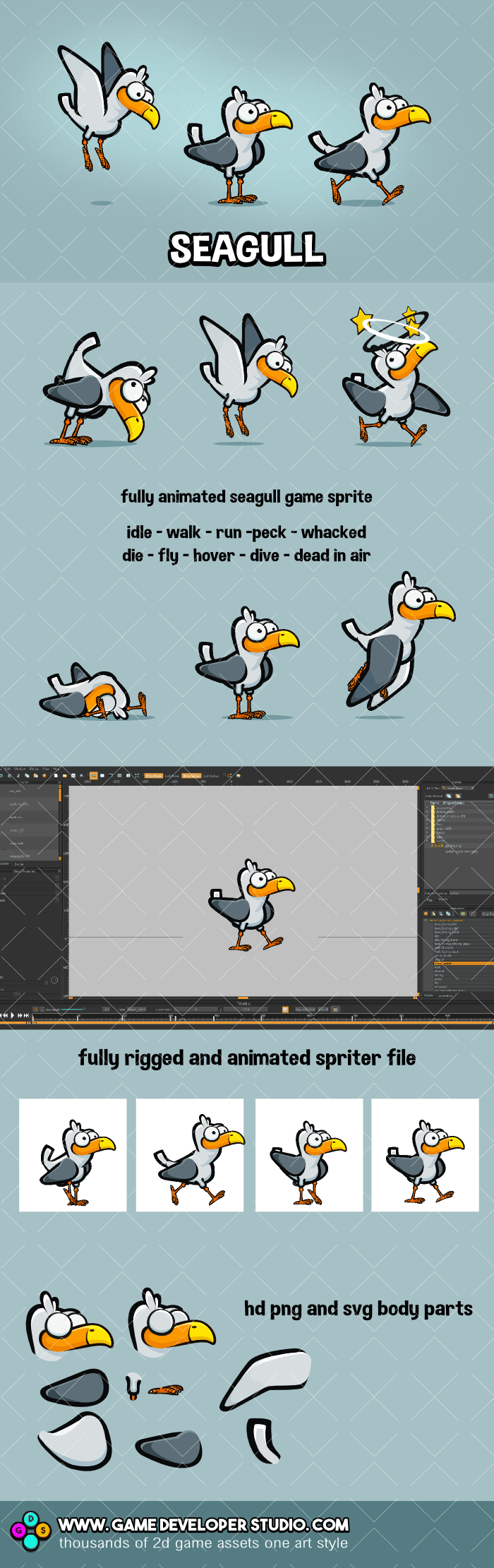Click the colorful gamepad-buttons logo in the footer
Viewport: 494px width, 1568px height.
(x=30, y=1531)
